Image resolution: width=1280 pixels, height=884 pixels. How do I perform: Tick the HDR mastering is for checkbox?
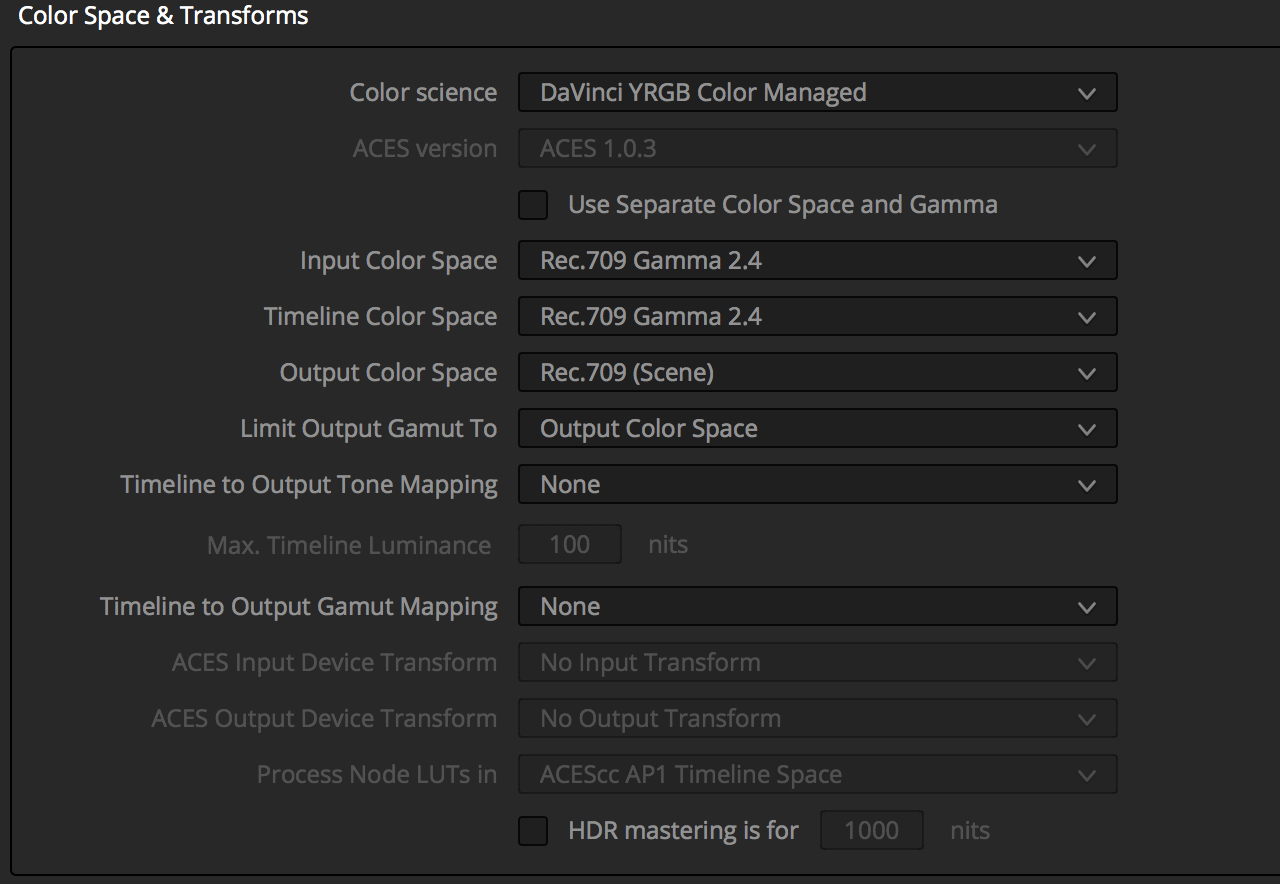tap(533, 831)
